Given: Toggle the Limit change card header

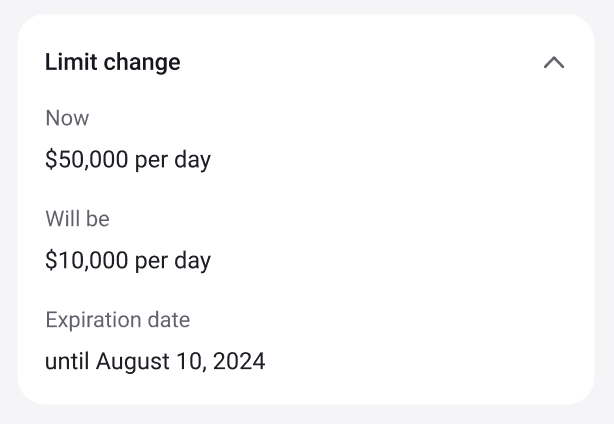Looking at the screenshot, I should point(300,62).
